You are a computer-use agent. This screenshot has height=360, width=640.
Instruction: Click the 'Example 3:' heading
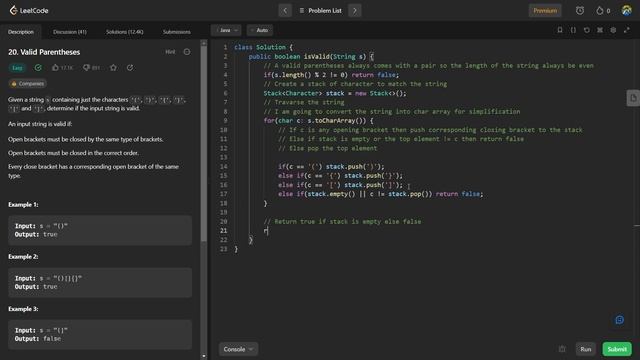23,309
